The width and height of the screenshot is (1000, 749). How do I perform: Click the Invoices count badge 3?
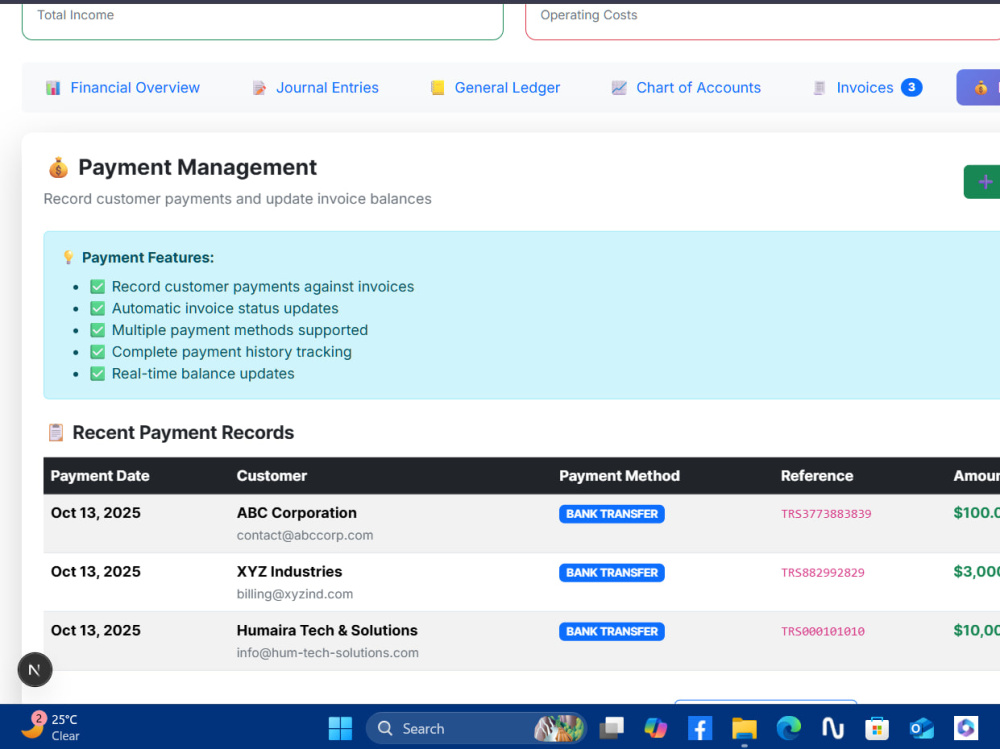(911, 87)
